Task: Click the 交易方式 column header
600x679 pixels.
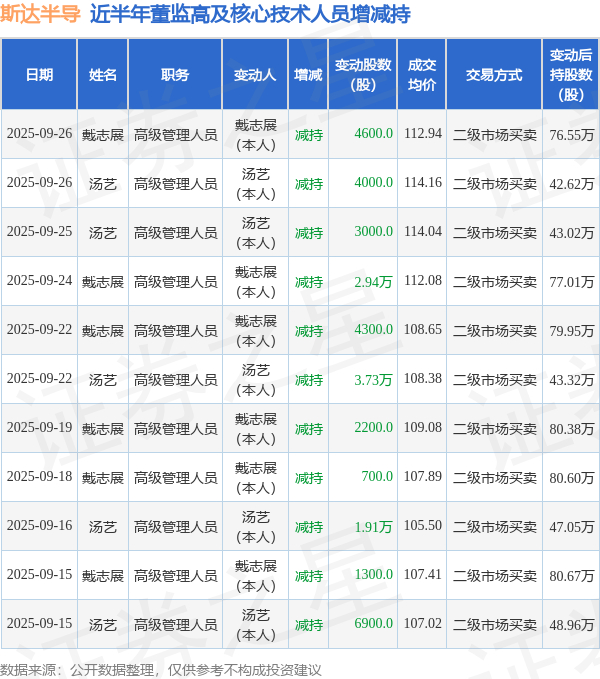Action: 494,74
